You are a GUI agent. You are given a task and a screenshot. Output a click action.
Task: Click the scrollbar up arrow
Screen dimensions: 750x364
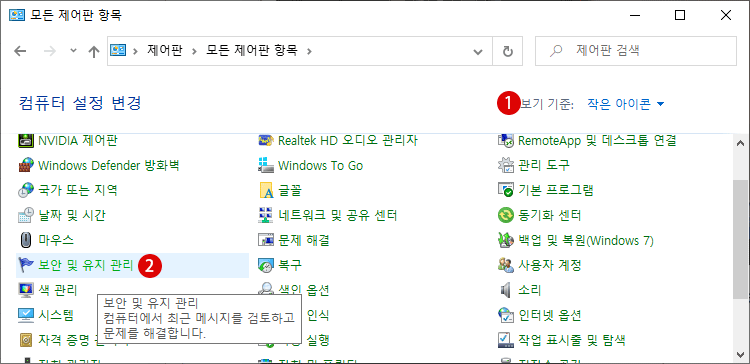click(739, 143)
